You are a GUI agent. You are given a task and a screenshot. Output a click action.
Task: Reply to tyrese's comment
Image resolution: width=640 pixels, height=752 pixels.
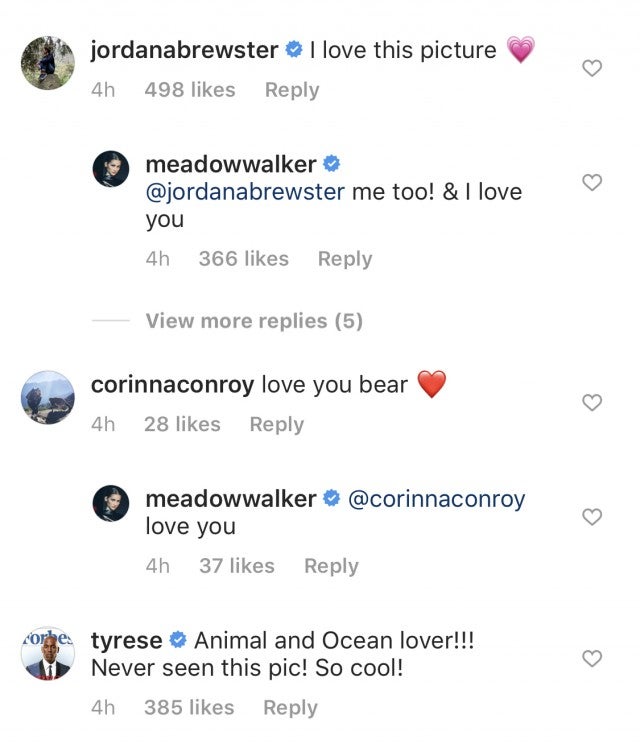290,708
